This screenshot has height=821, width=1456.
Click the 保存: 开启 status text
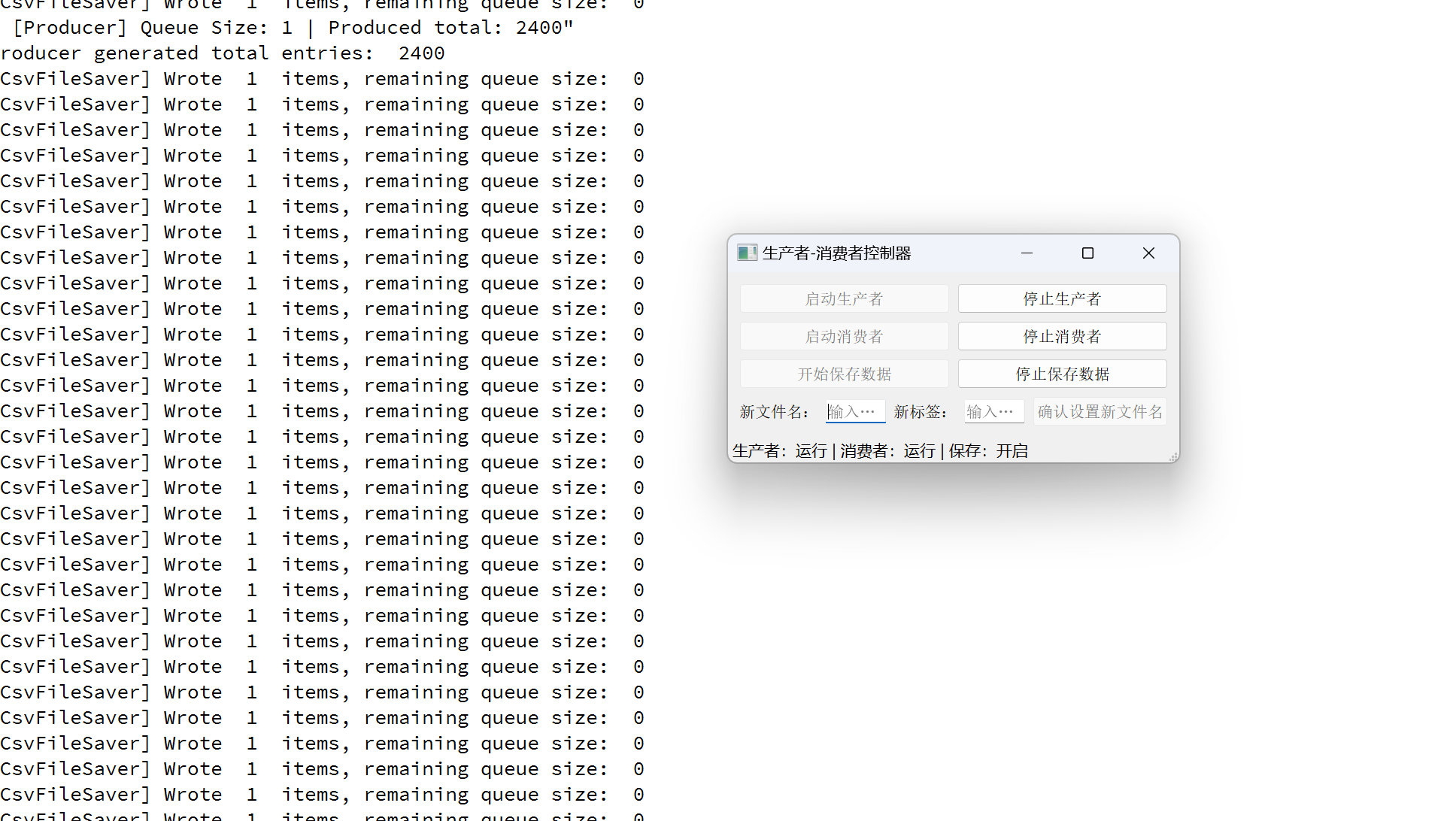coord(988,451)
